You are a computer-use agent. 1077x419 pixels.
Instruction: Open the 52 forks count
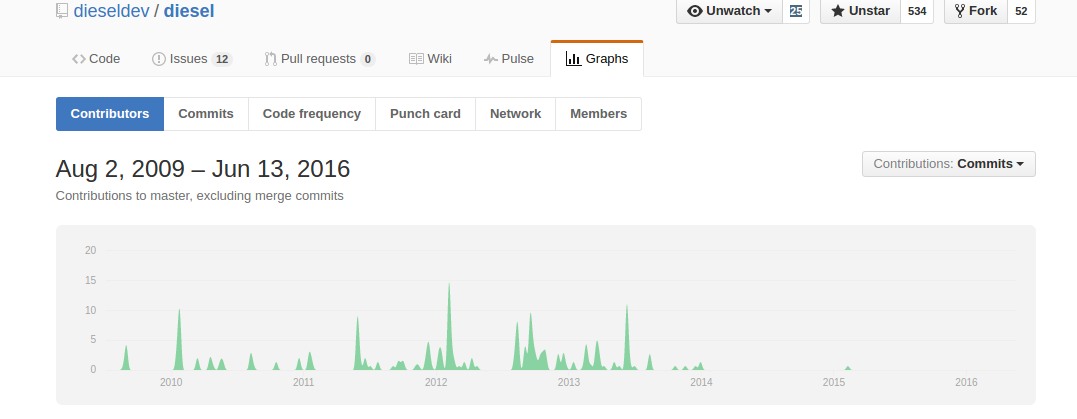(x=1021, y=11)
